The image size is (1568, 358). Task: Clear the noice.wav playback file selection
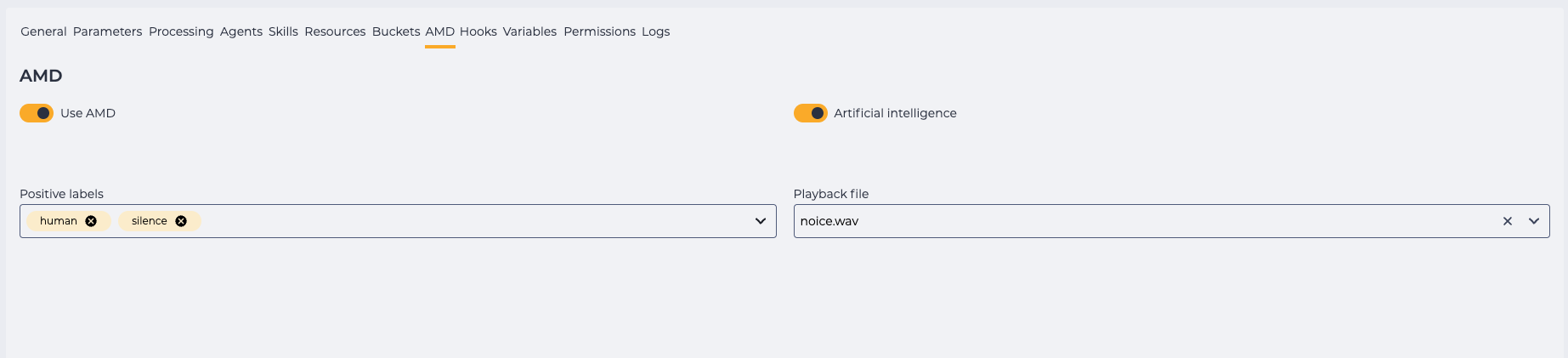[x=1508, y=221]
